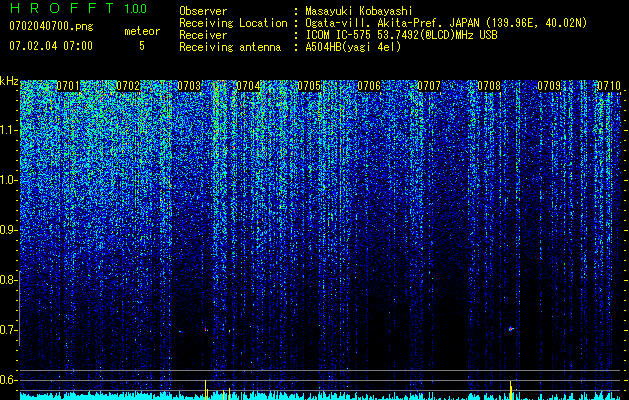Screen dimensions: 629x400
Task: Click the 'Receiving antenna' label
Action: [230, 47]
